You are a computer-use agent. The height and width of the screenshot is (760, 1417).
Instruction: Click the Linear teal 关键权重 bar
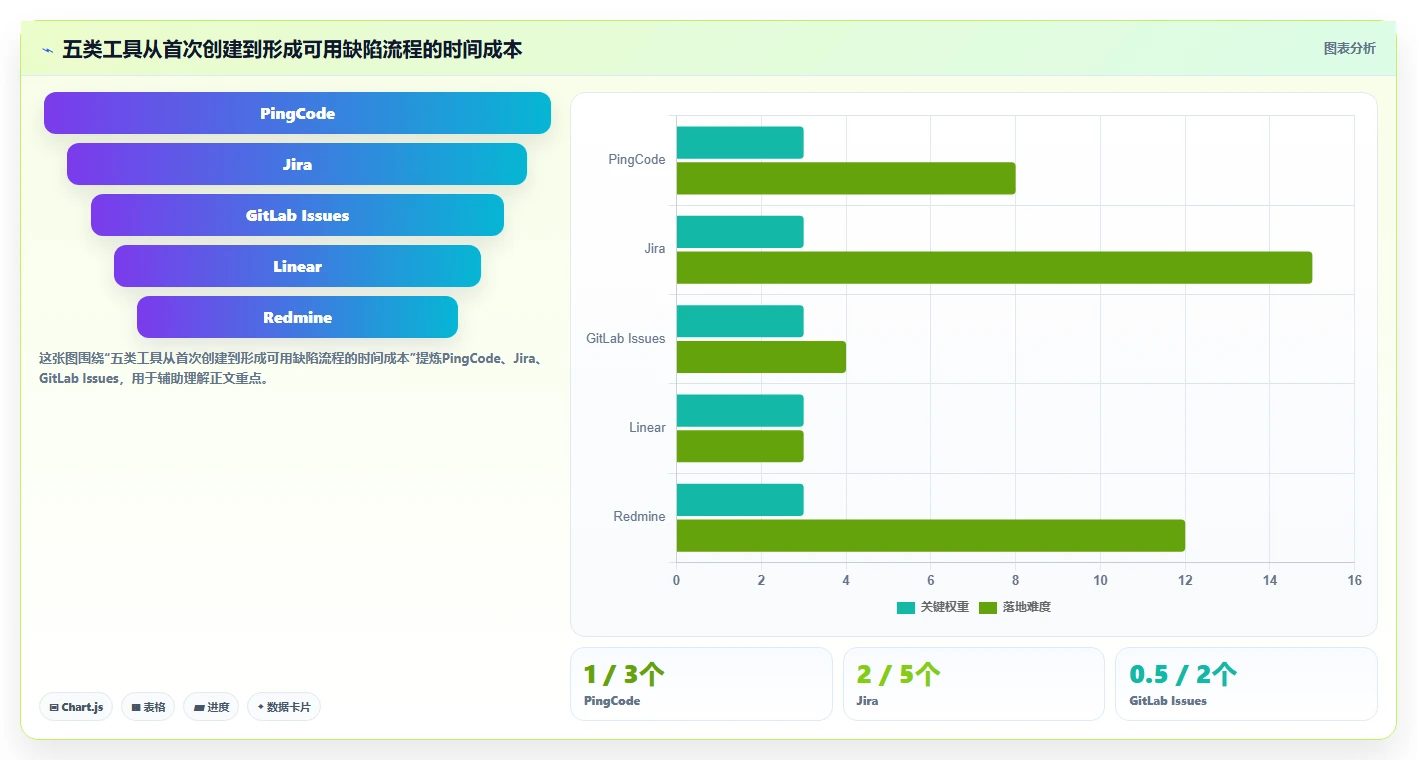coord(740,410)
